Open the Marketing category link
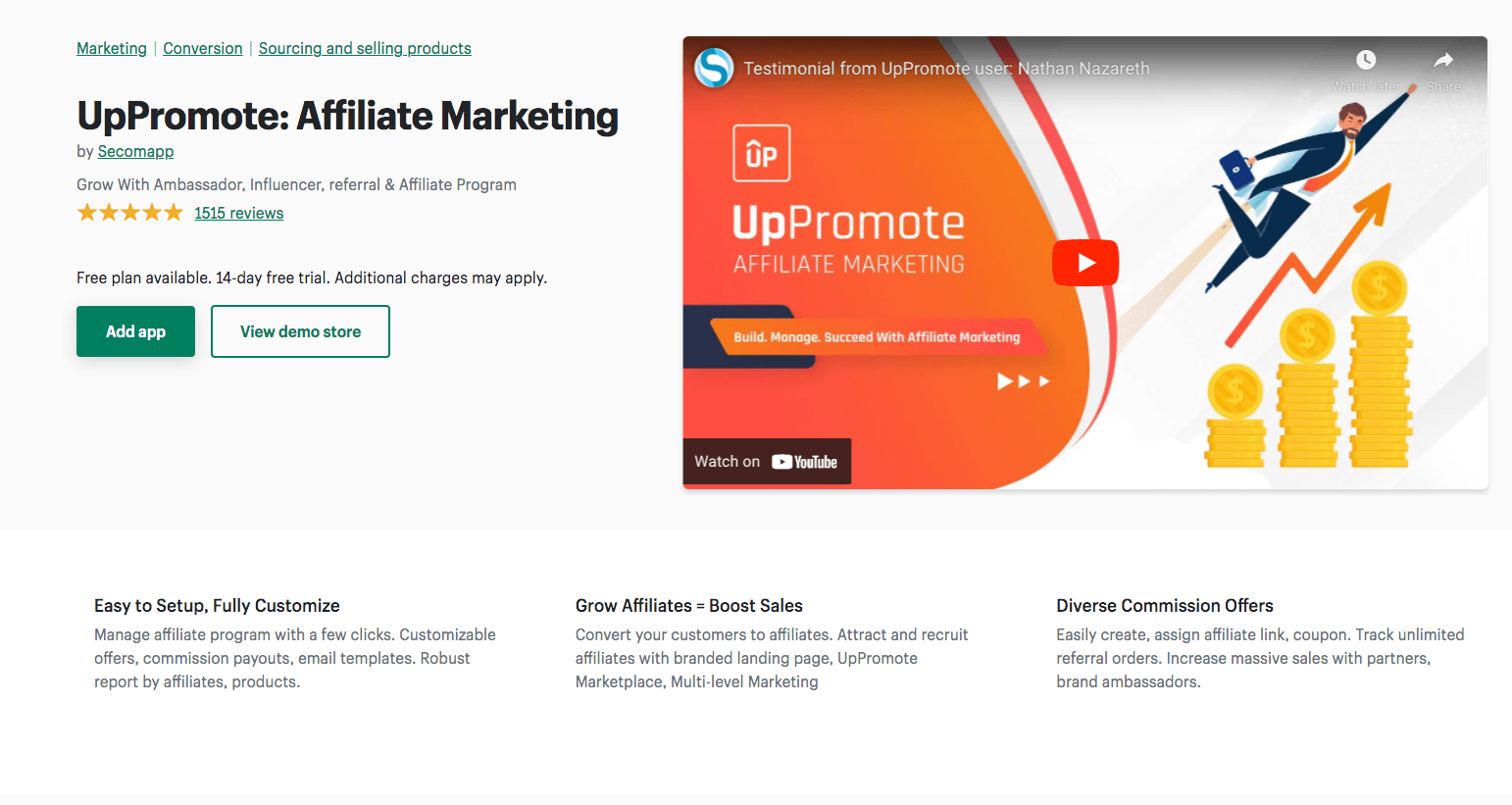The height and width of the screenshot is (805, 1512). click(112, 48)
